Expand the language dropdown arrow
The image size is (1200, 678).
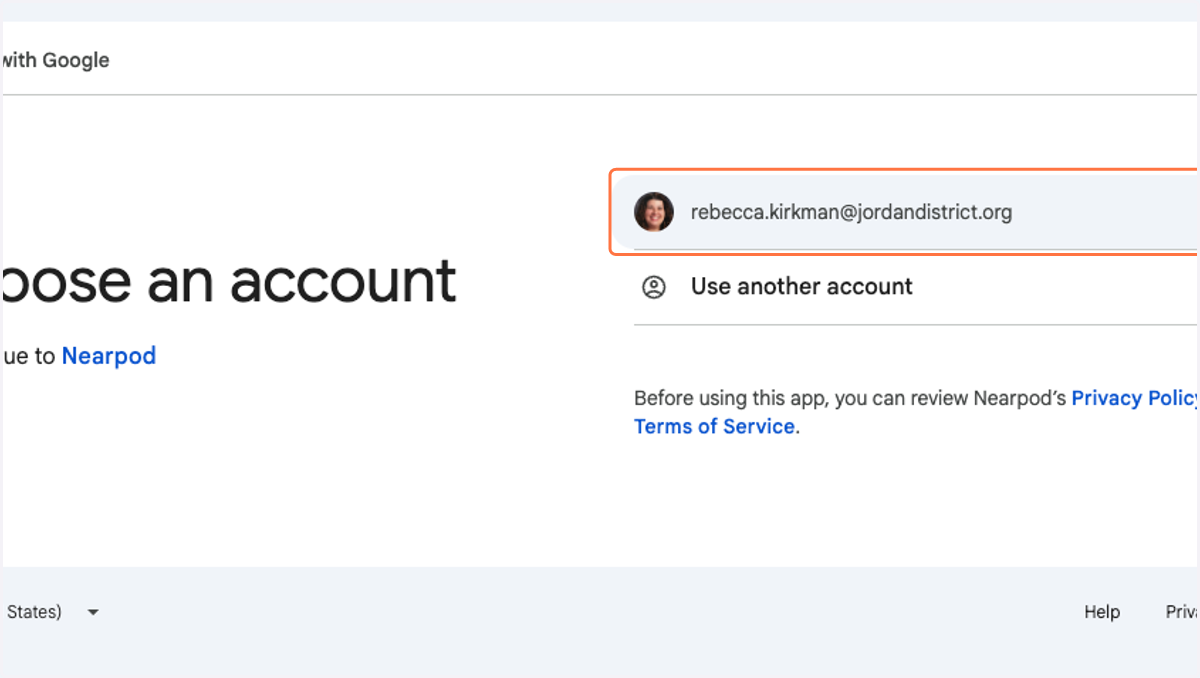(x=93, y=612)
